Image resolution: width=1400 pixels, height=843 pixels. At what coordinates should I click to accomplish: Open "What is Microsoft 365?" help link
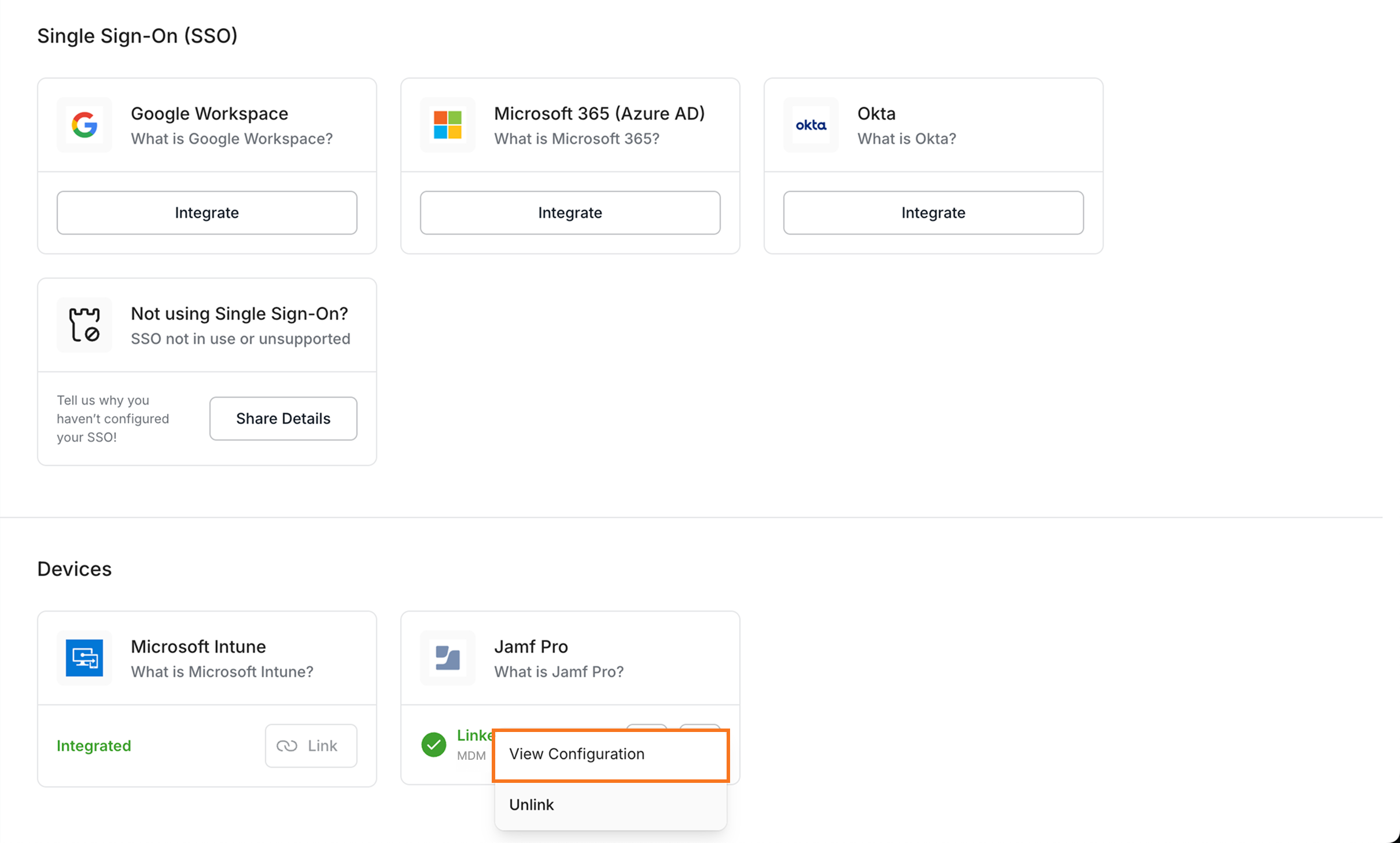click(x=576, y=139)
